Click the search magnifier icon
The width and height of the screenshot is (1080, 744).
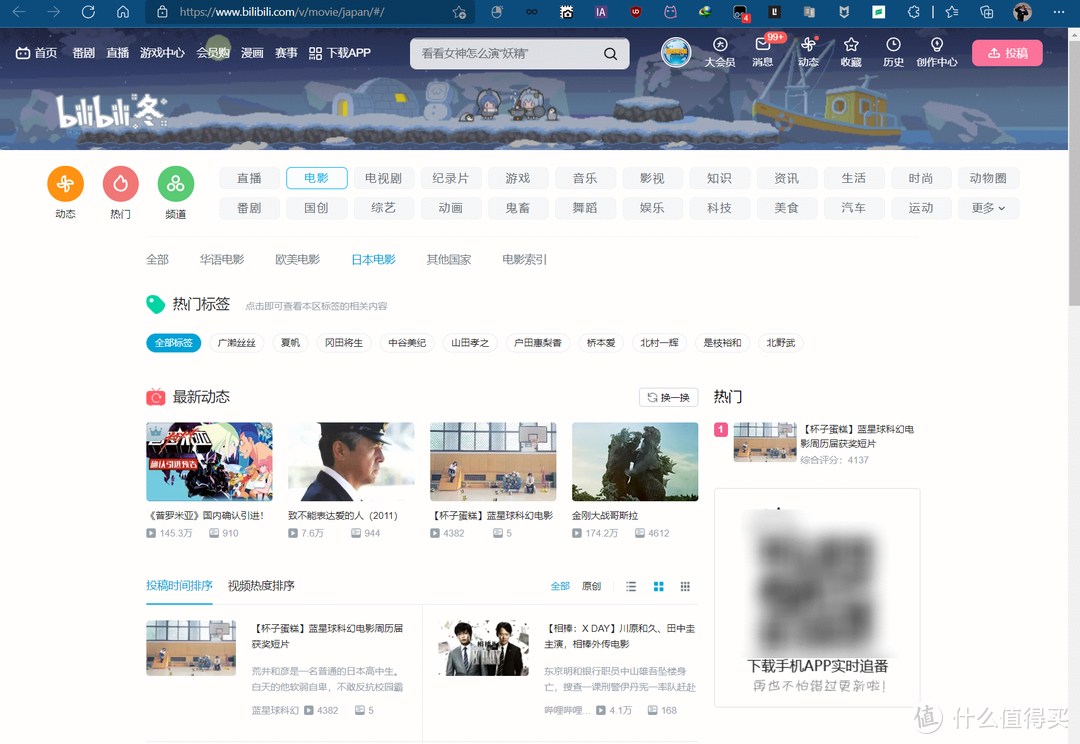[x=610, y=54]
